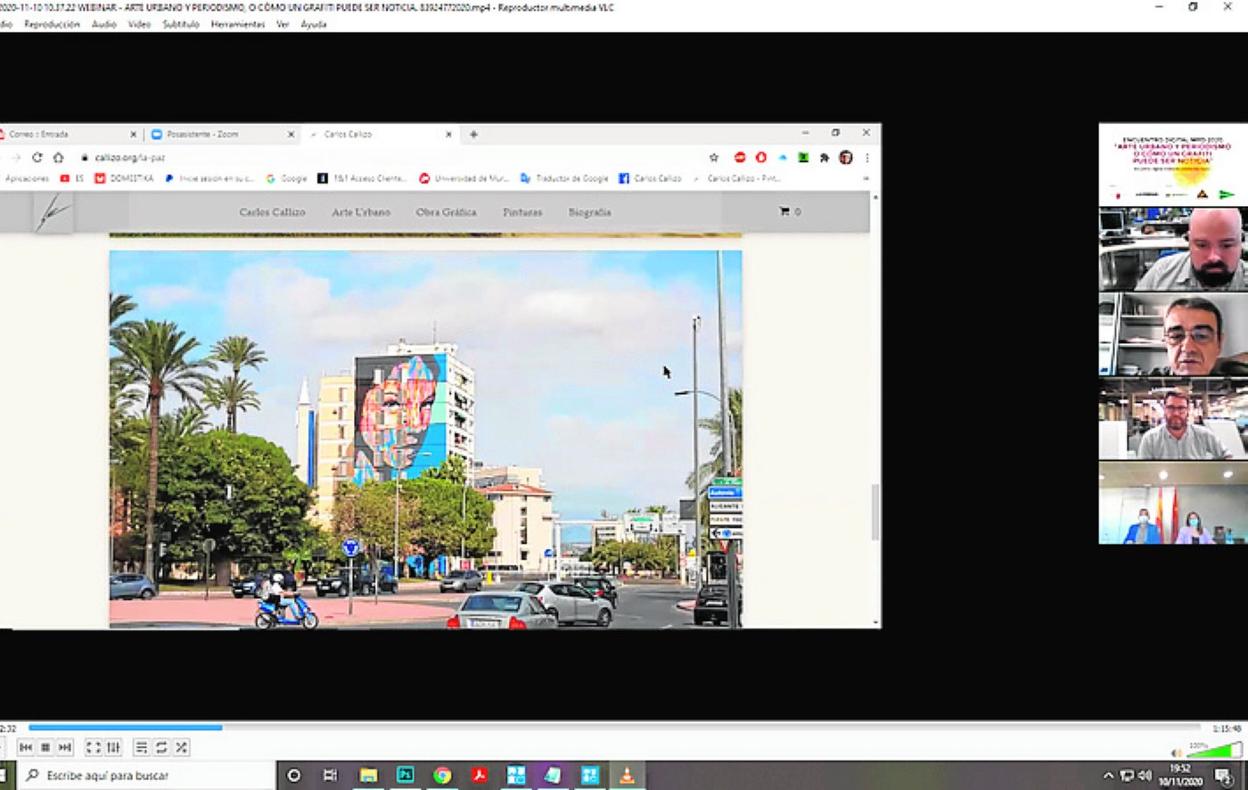This screenshot has height=790, width=1248.
Task: Open the Biografía page
Action: (588, 212)
